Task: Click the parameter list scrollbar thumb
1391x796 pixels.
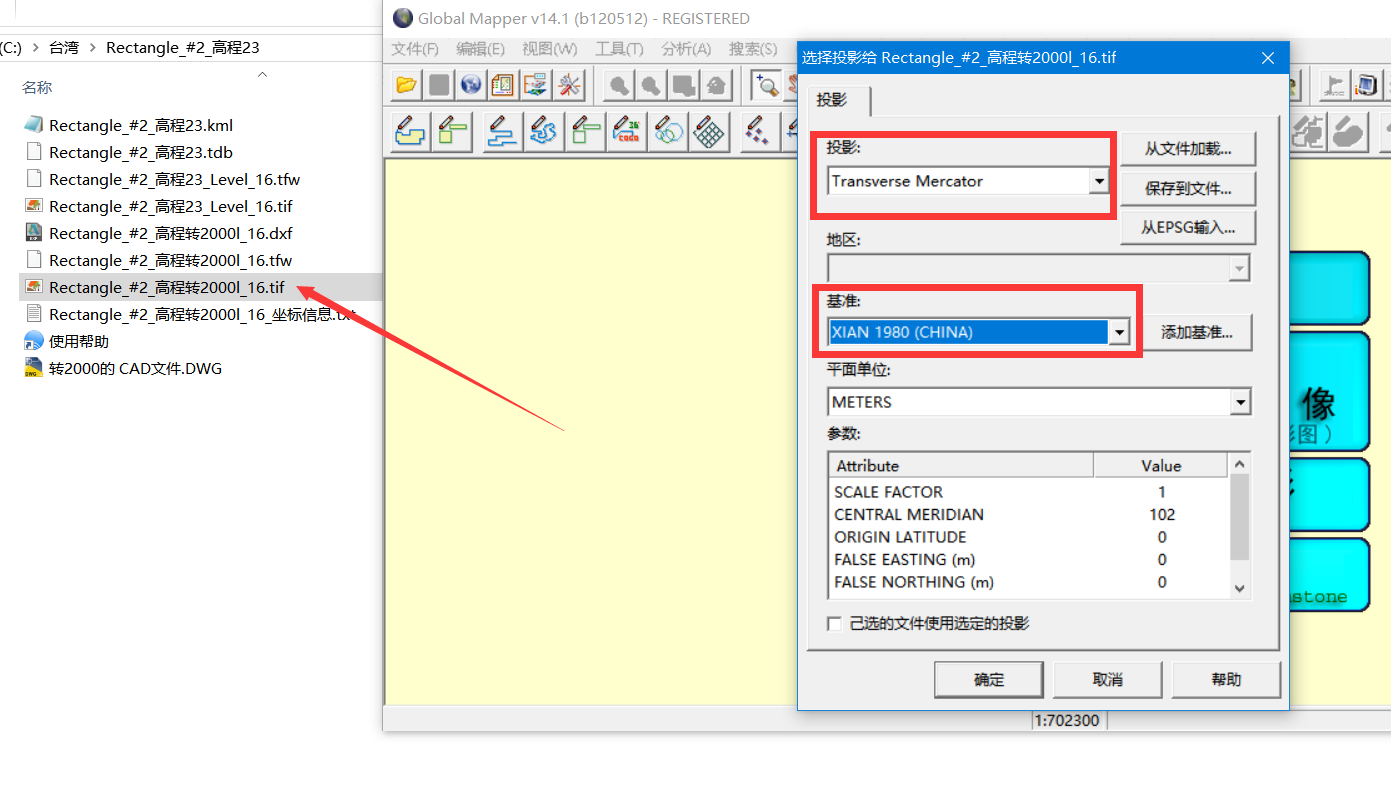Action: pos(1240,517)
